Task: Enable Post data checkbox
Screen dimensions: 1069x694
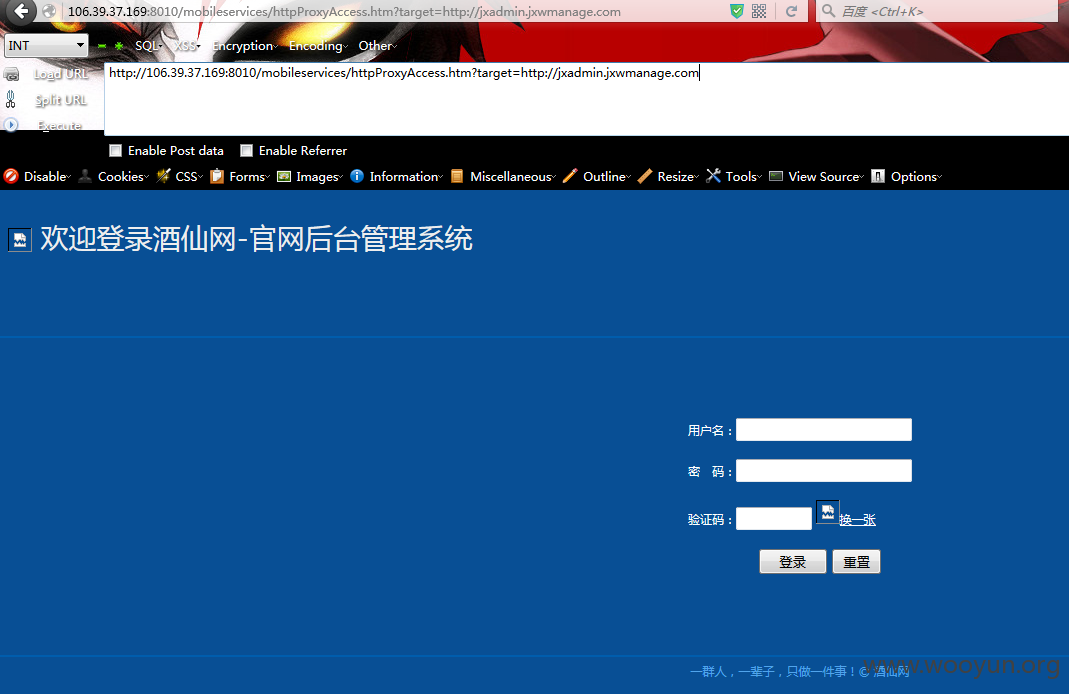Action: [x=116, y=151]
